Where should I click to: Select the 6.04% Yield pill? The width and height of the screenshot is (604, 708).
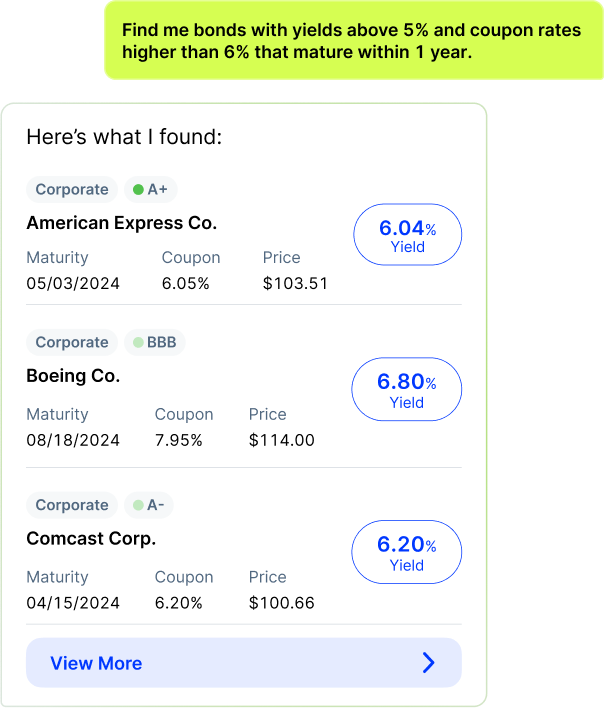tap(407, 235)
